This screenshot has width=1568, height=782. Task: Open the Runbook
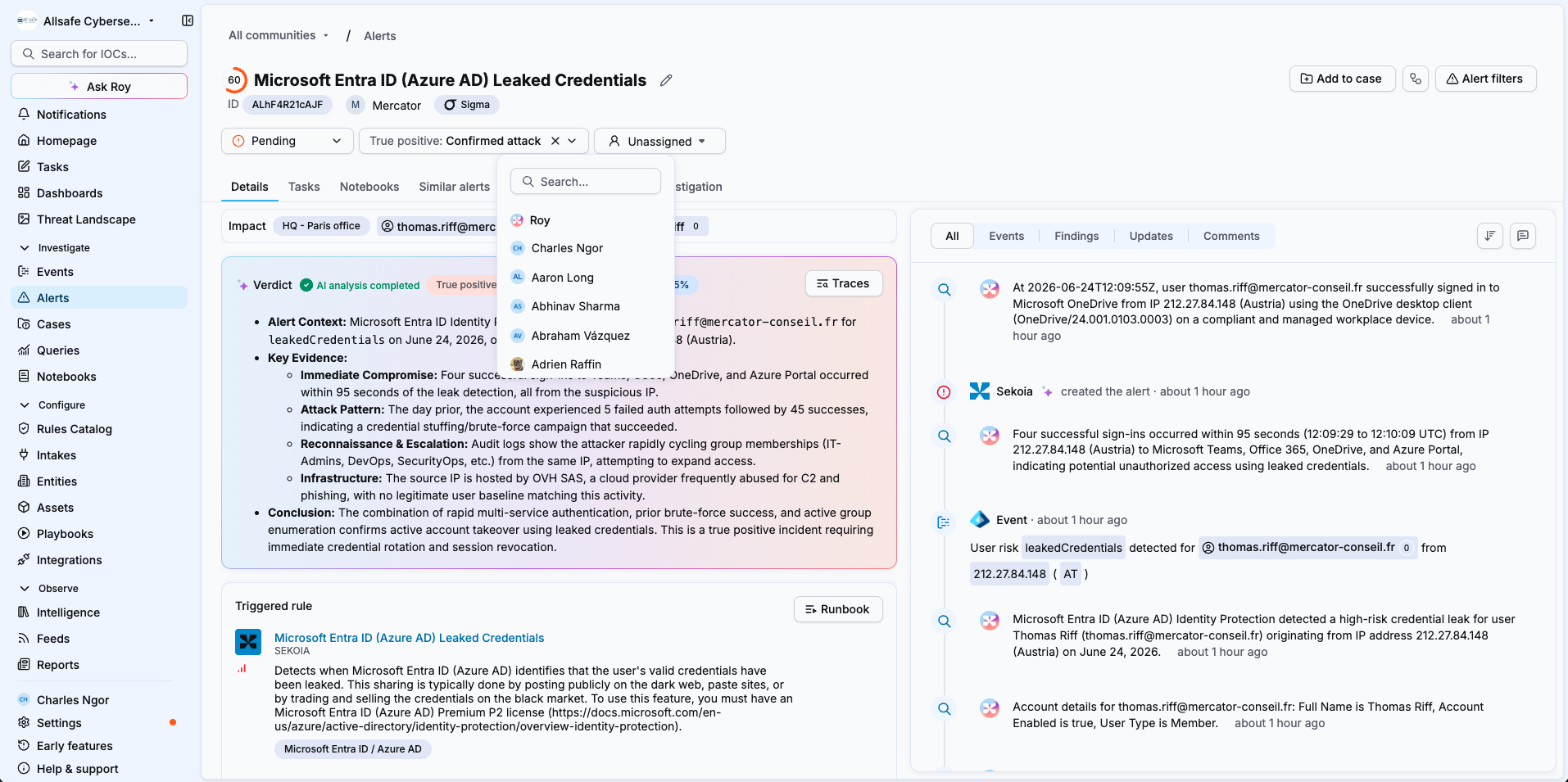[x=837, y=609]
